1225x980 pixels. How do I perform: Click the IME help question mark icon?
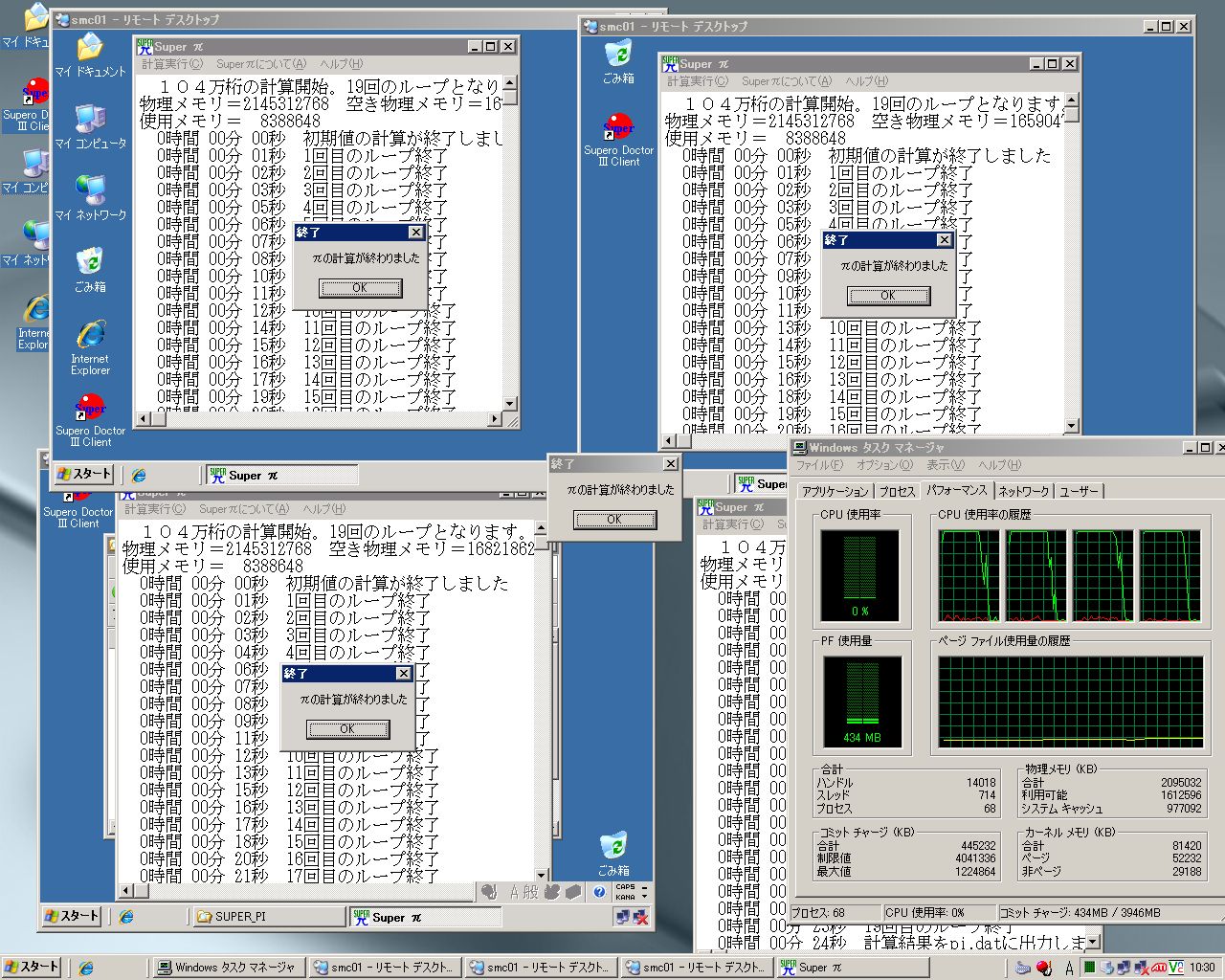click(x=599, y=892)
